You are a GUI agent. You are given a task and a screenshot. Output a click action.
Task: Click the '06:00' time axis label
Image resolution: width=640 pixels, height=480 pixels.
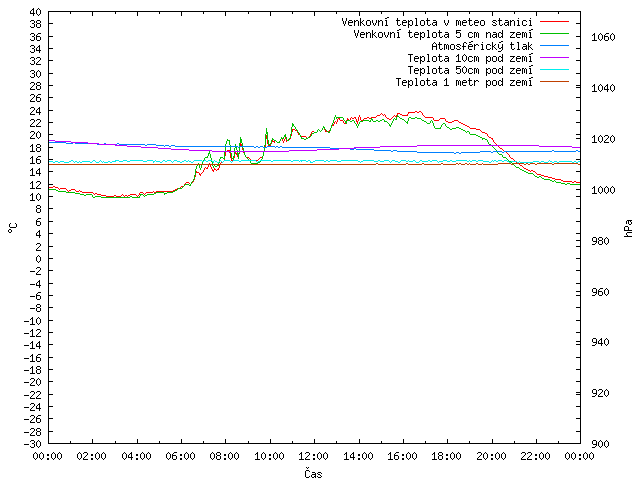181,456
